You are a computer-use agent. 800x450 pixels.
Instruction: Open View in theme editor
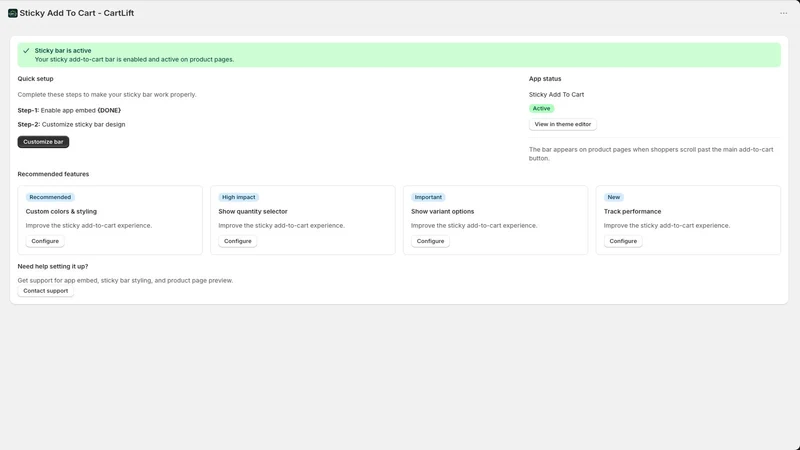tap(563, 124)
